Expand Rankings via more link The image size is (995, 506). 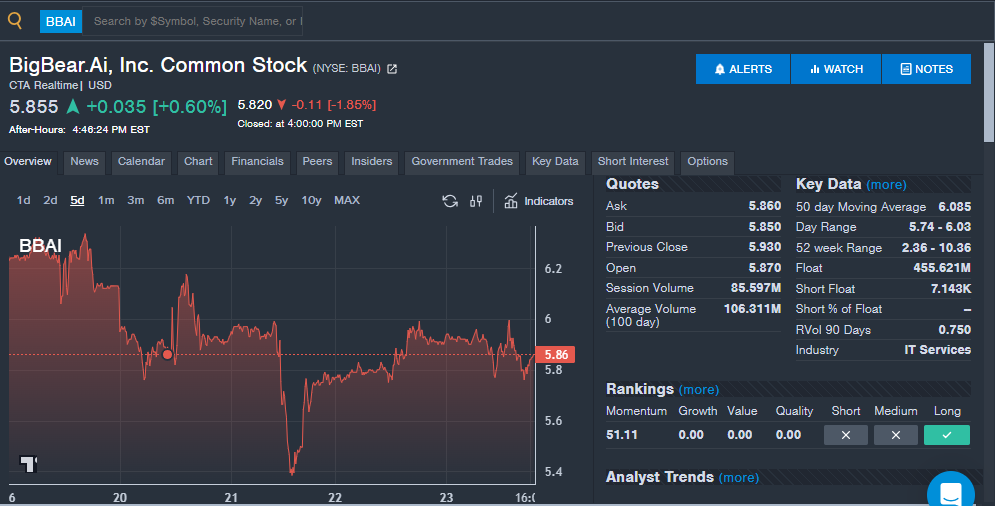click(x=698, y=389)
